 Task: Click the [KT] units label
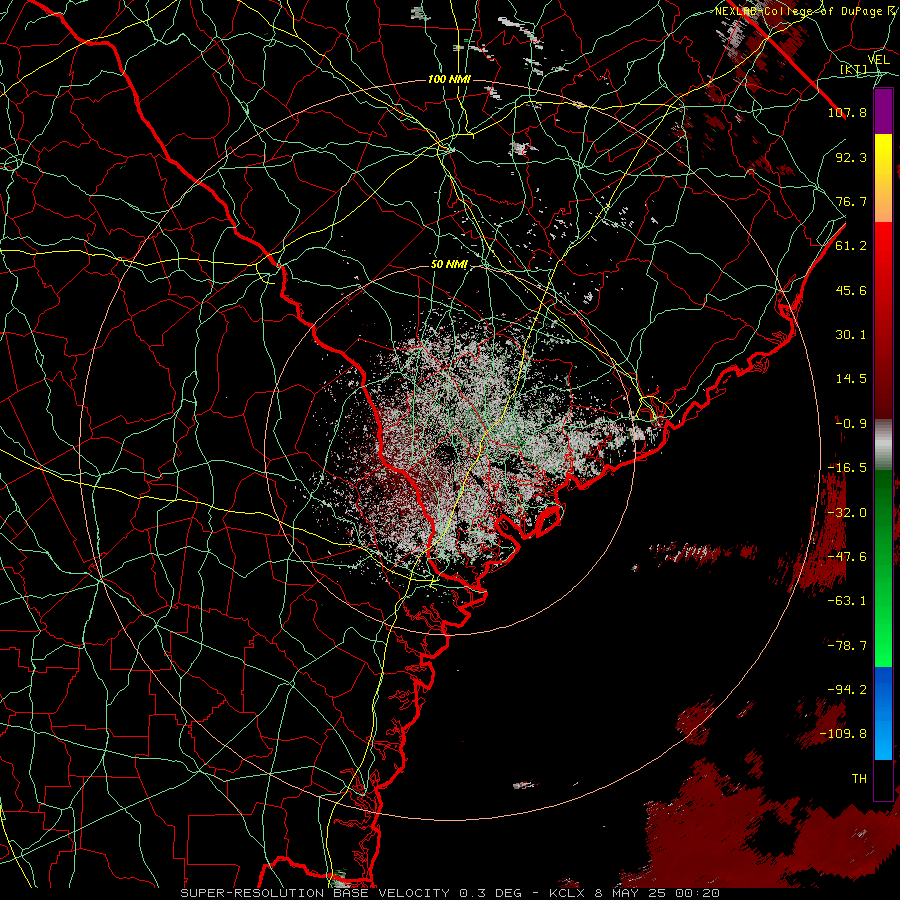pos(854,69)
